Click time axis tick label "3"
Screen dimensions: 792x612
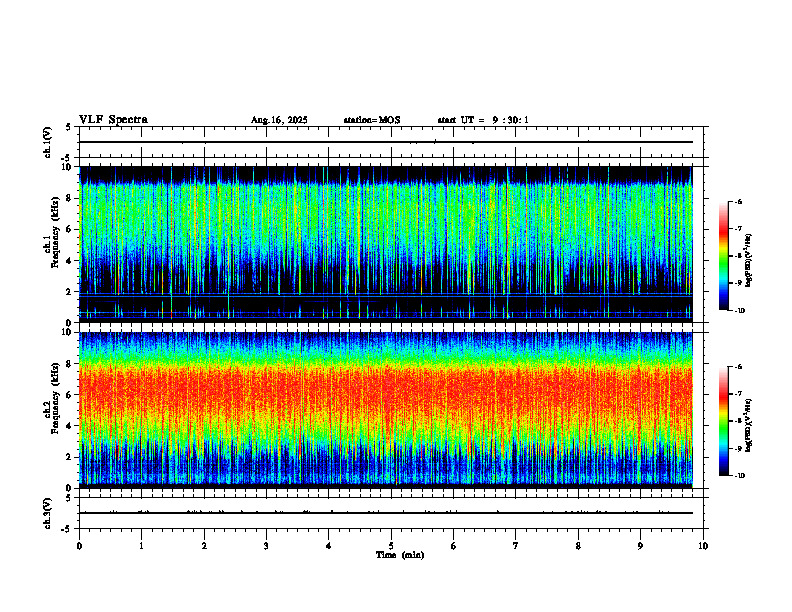pos(266,546)
